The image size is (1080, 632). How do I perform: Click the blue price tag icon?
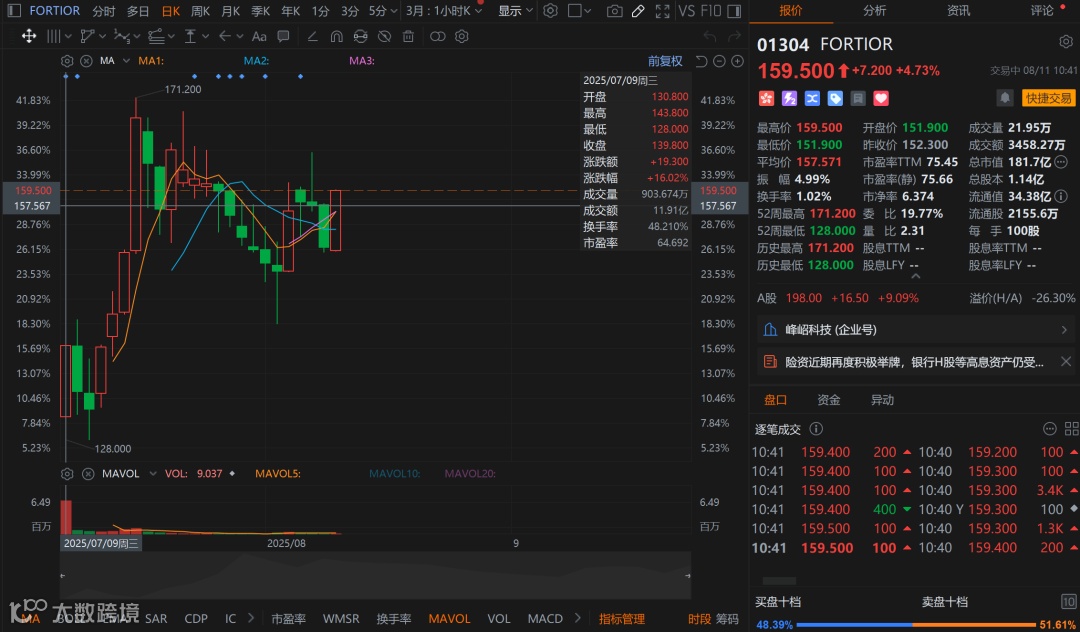pyautogui.click(x=835, y=98)
